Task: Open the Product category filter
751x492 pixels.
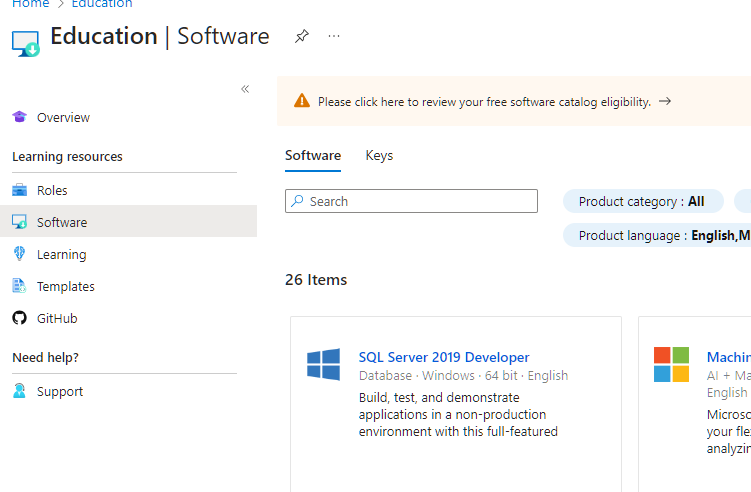Action: [641, 201]
